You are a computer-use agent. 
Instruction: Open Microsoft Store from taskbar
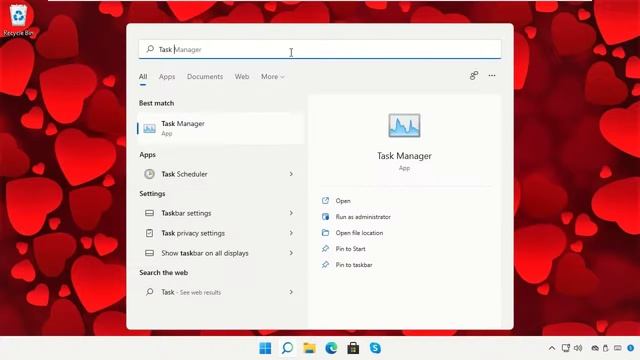pyautogui.click(x=353, y=348)
